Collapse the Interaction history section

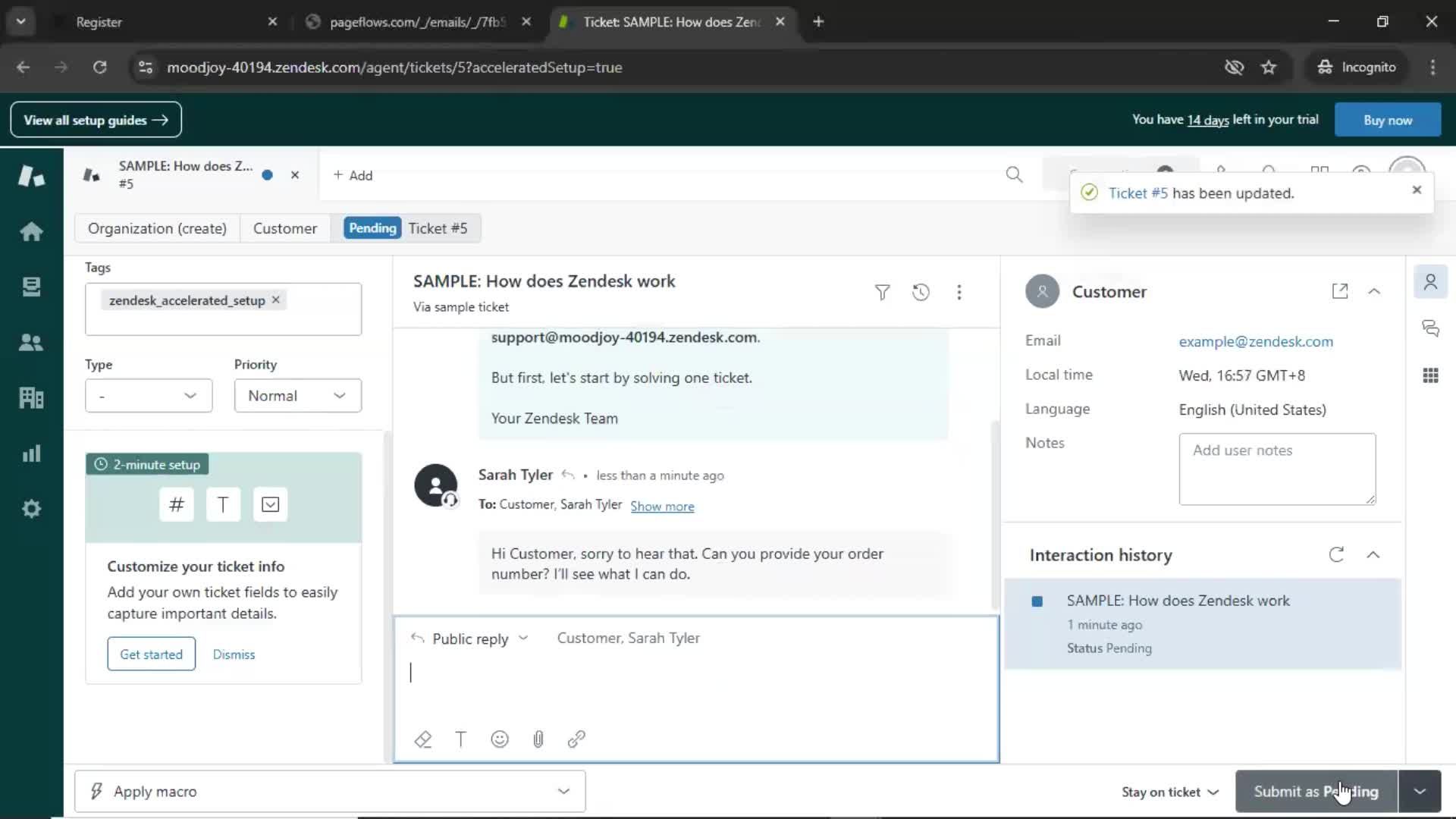1373,554
